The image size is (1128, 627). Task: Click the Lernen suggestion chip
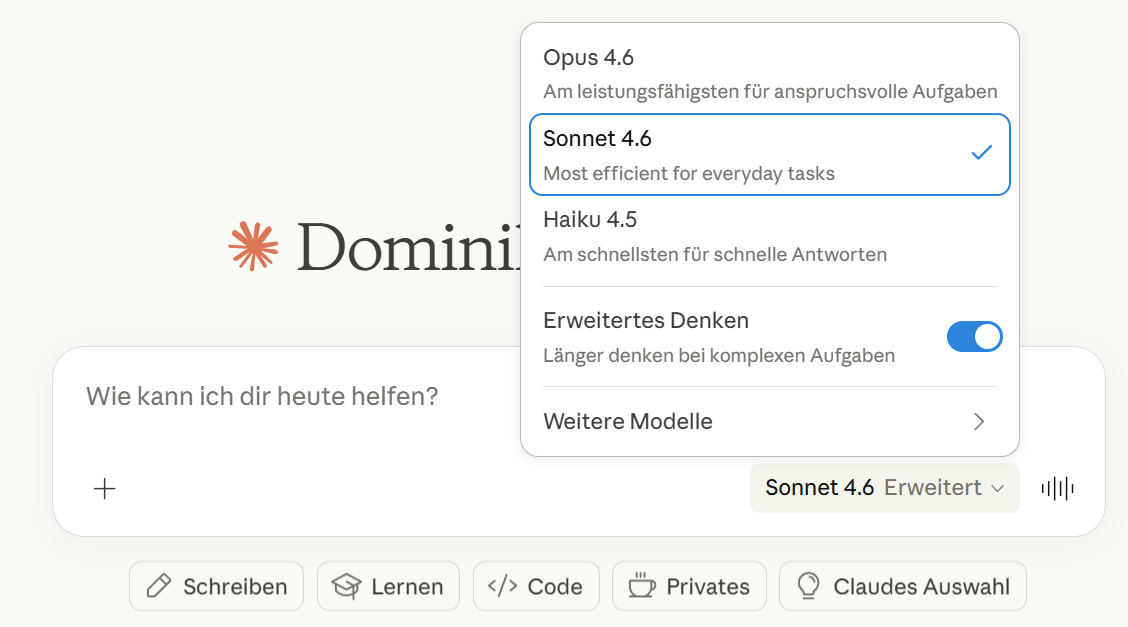(x=388, y=587)
